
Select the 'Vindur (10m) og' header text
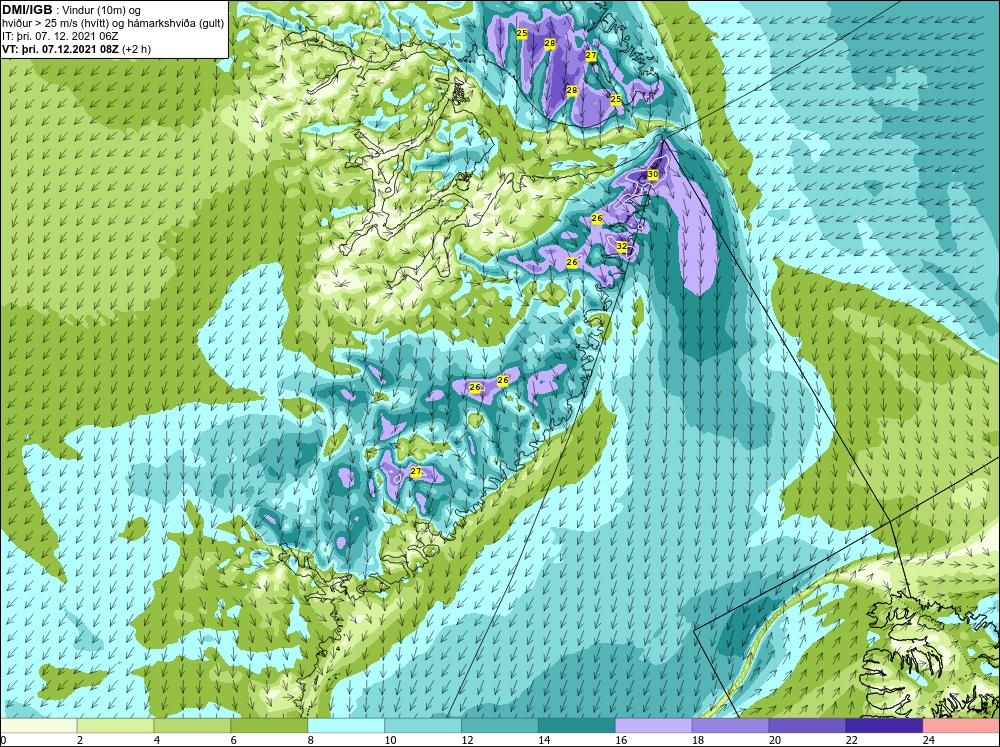[x=103, y=11]
